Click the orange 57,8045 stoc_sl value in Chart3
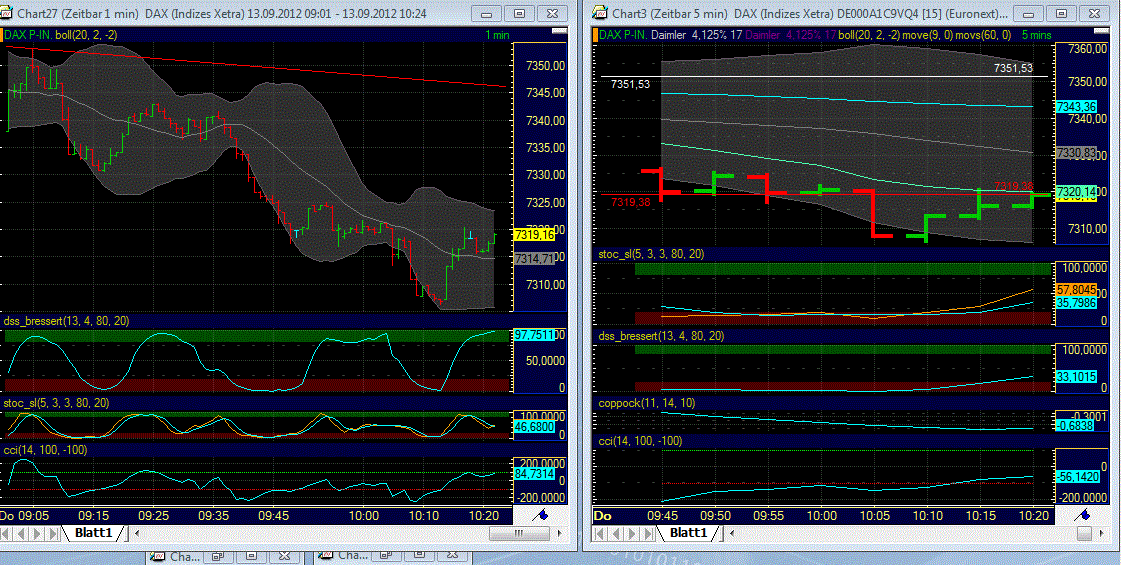Image resolution: width=1121 pixels, height=565 pixels. tap(1076, 290)
